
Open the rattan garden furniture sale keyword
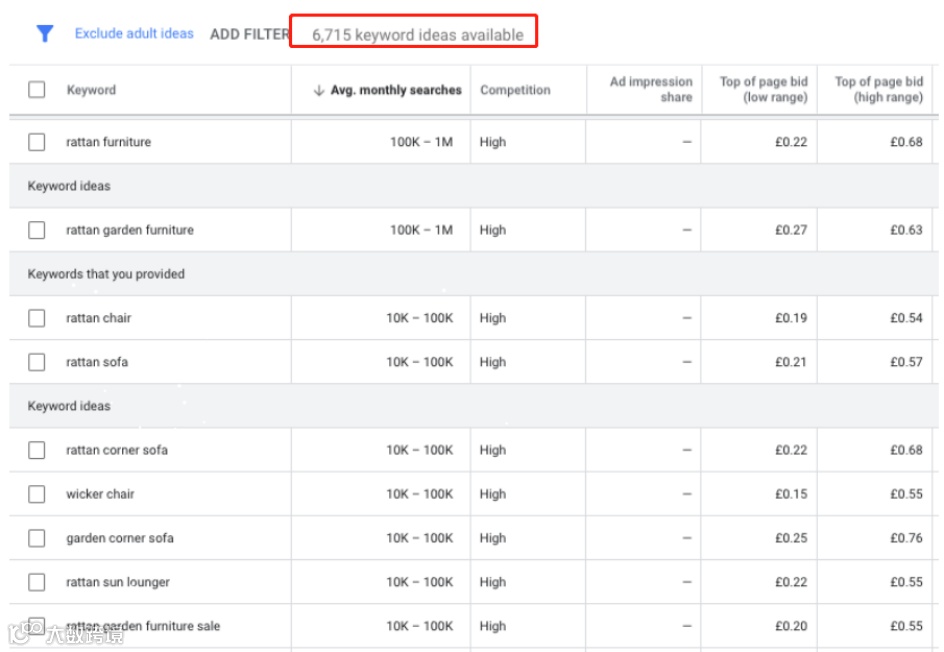pos(143,626)
